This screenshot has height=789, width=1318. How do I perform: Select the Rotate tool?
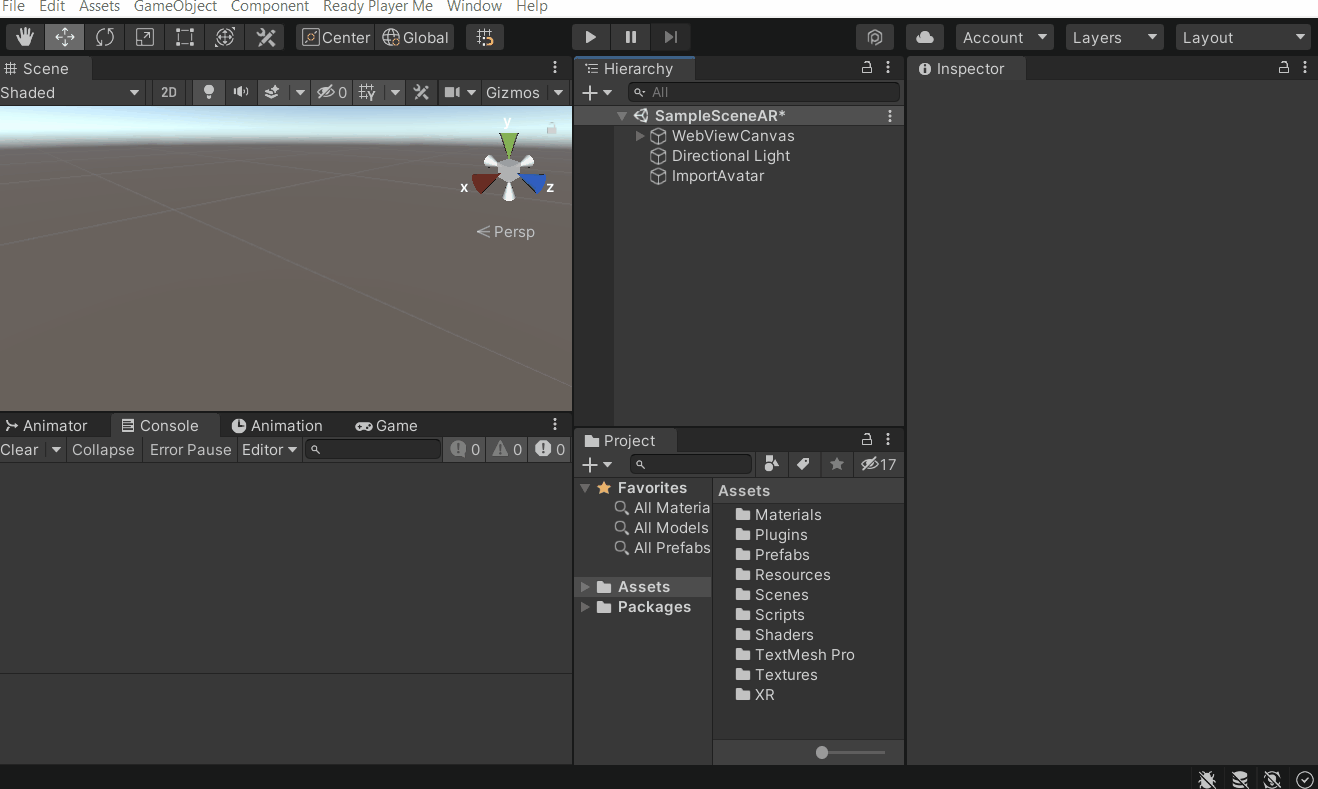[x=105, y=37]
